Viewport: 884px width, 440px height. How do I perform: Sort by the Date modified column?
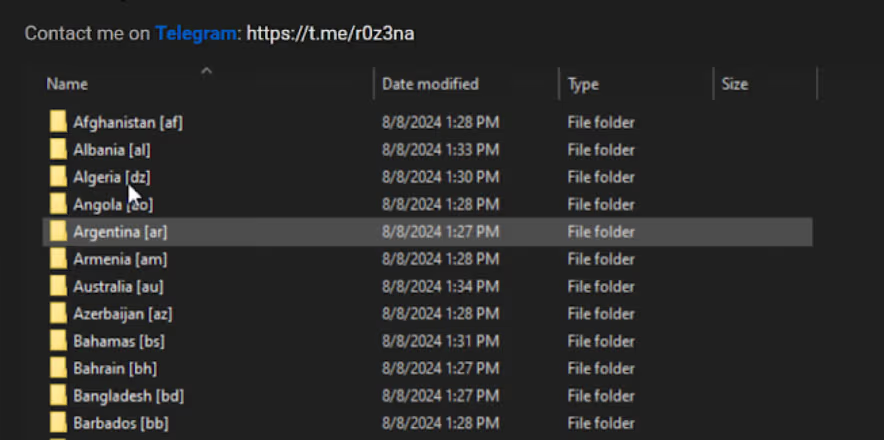click(x=430, y=85)
